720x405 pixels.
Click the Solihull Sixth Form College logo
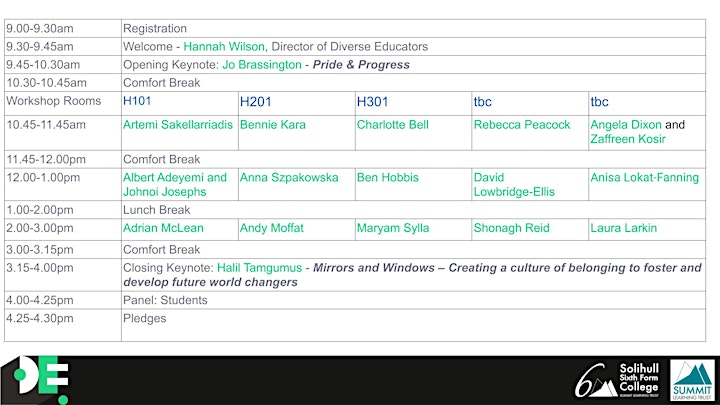pyautogui.click(x=618, y=380)
